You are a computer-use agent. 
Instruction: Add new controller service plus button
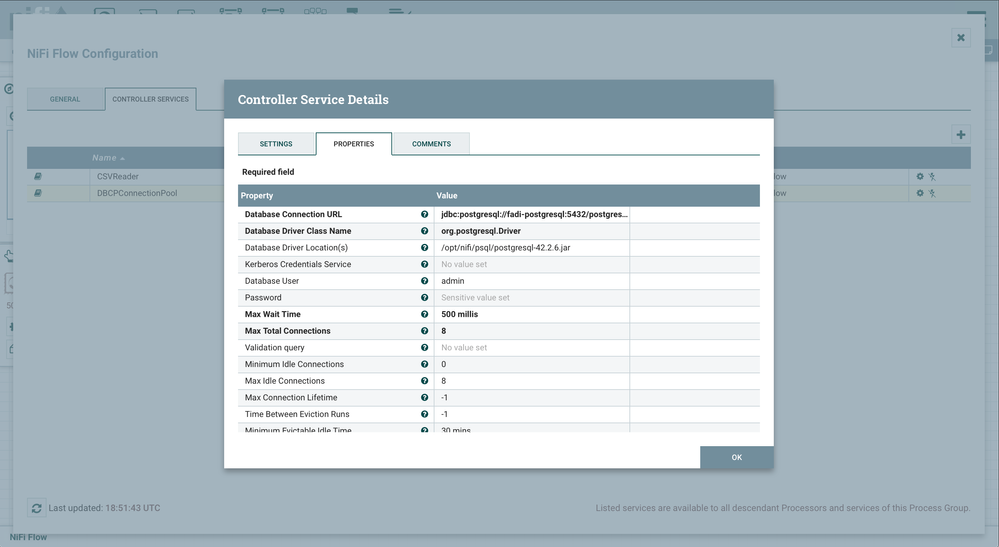click(x=961, y=134)
